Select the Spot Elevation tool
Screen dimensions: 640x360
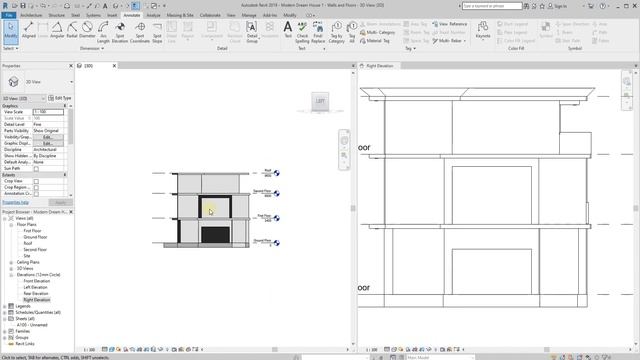click(x=120, y=33)
